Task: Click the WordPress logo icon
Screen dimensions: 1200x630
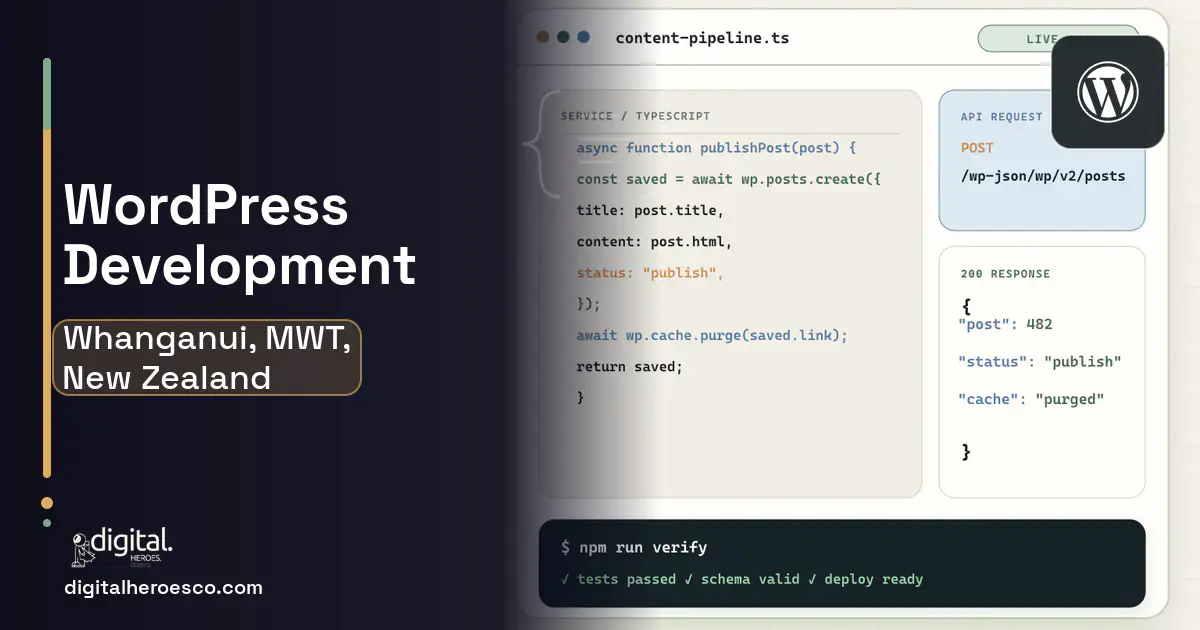Action: 1107,92
